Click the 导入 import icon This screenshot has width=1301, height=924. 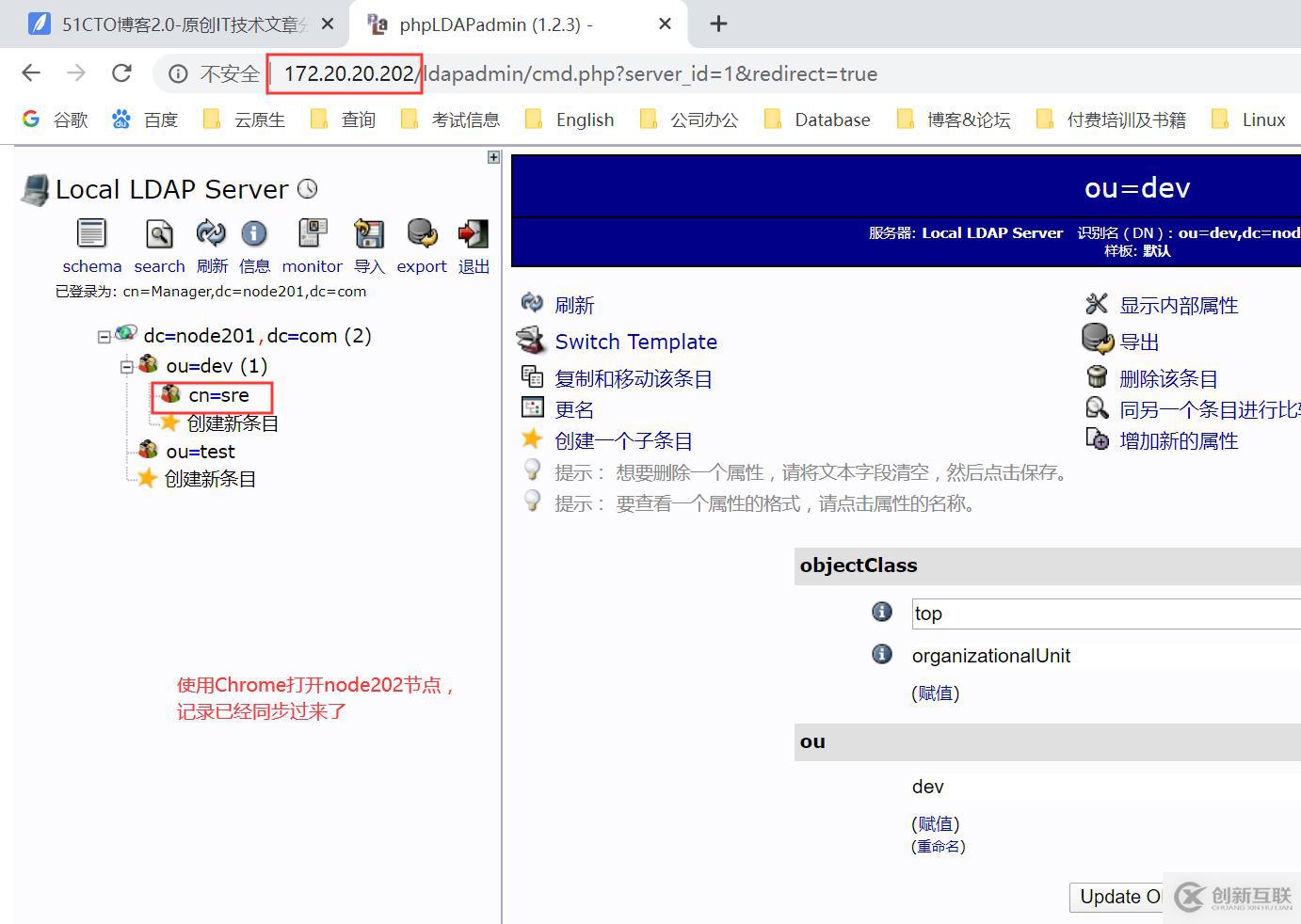tap(369, 233)
